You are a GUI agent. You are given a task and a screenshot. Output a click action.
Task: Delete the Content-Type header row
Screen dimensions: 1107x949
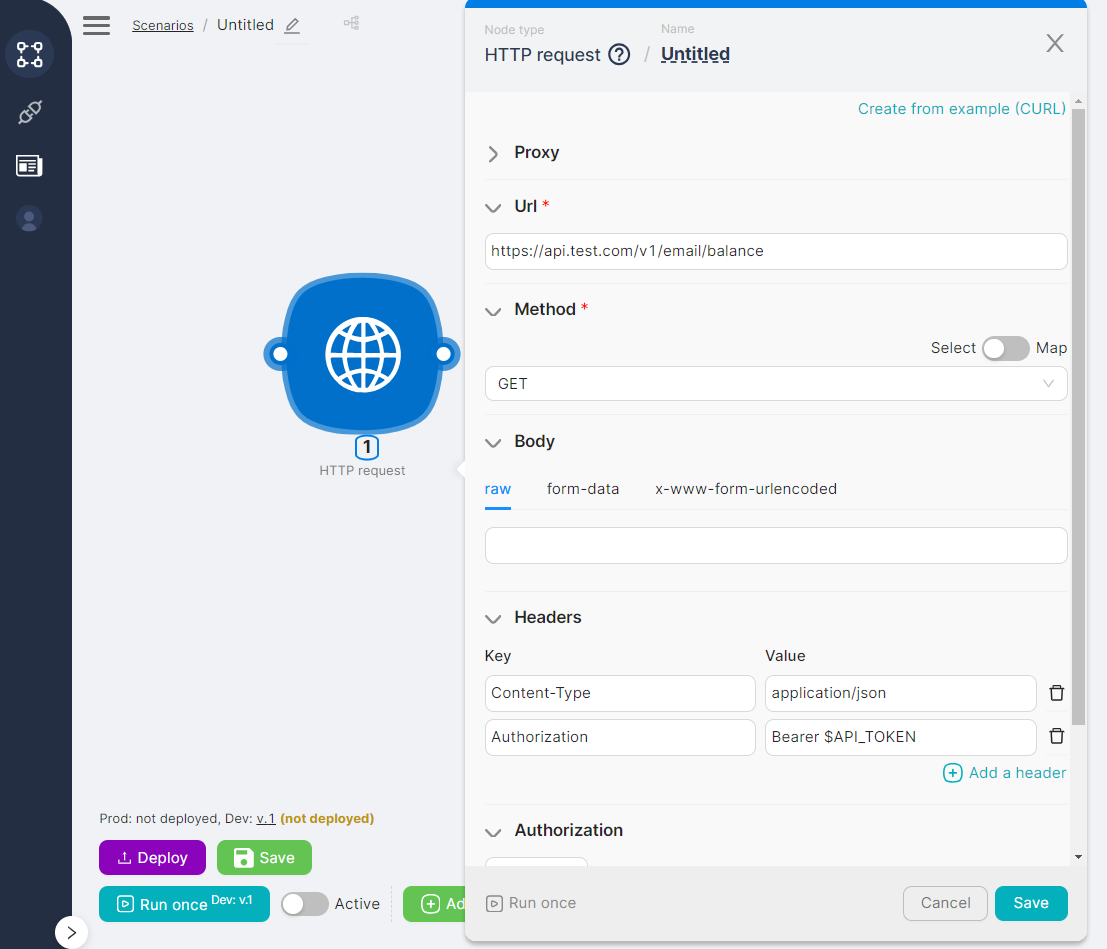[1056, 693]
